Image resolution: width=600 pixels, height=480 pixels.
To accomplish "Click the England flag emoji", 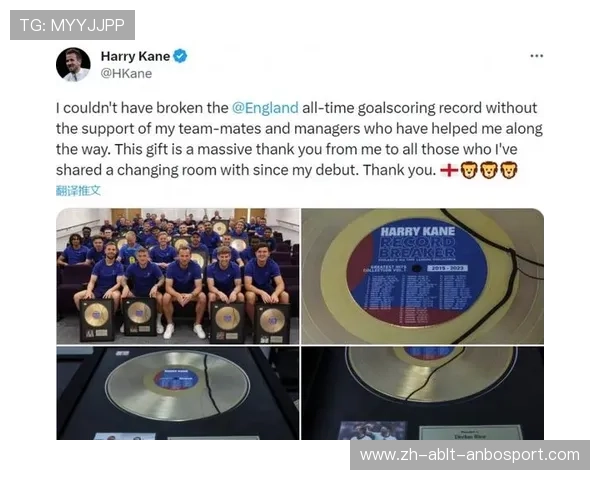I will pos(449,170).
